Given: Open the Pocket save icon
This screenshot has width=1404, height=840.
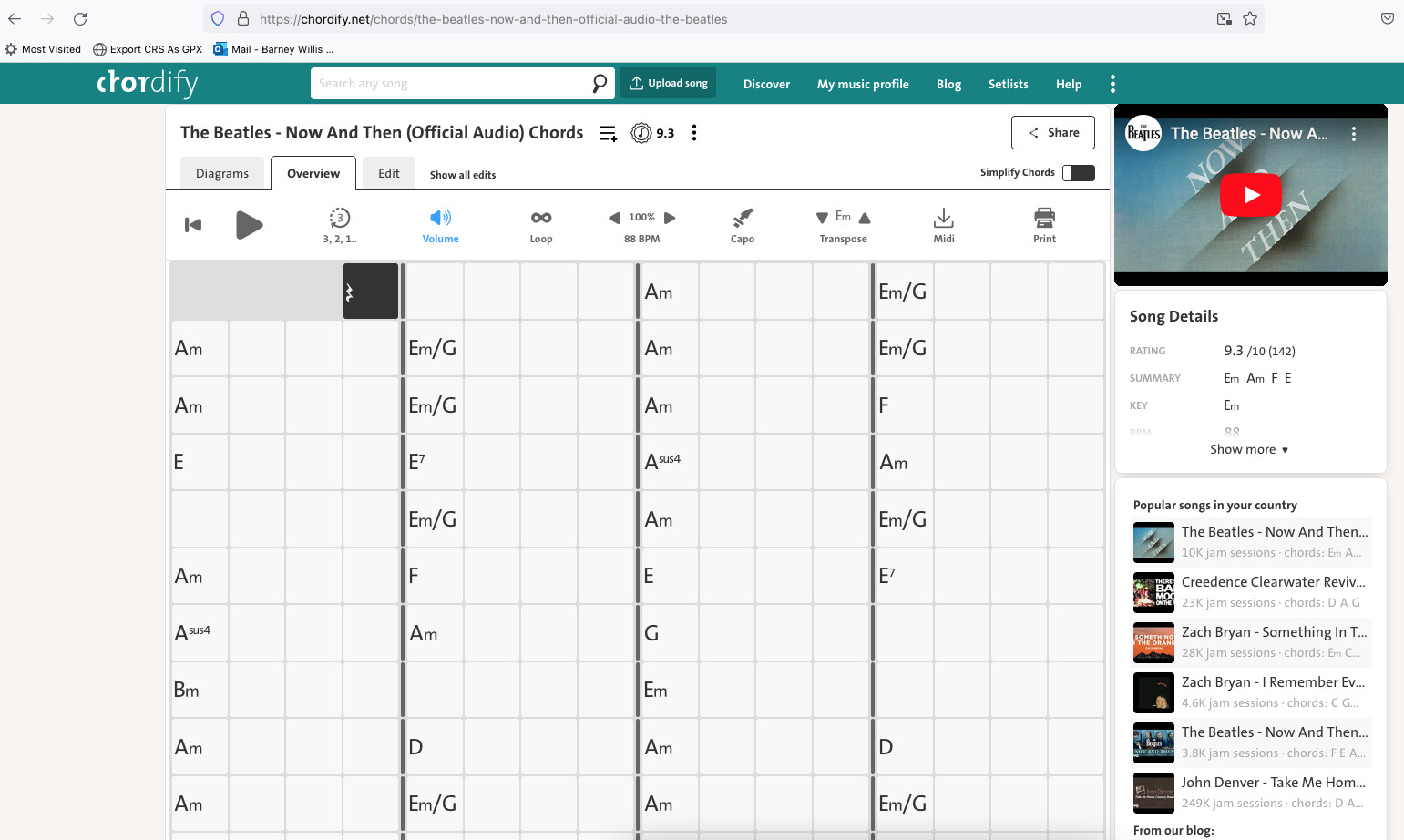Looking at the screenshot, I should click(1387, 18).
